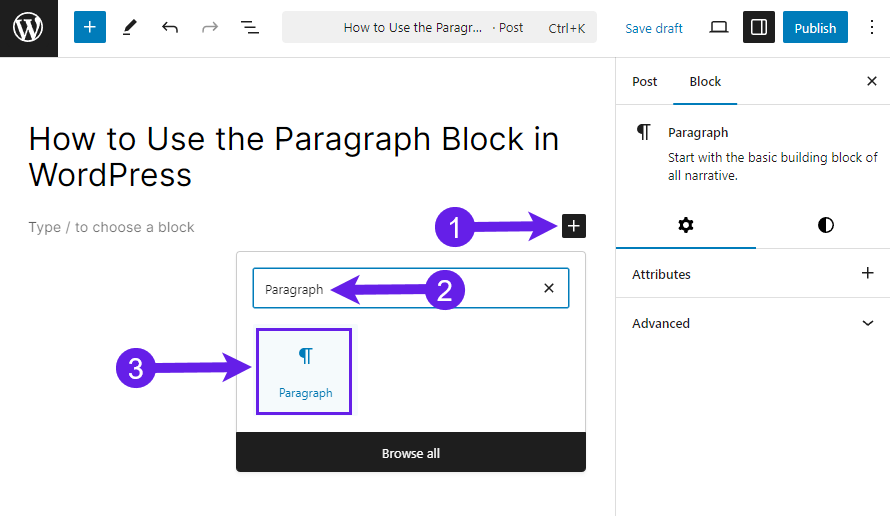This screenshot has height=516, width=890.
Task: Select the Paragraph block result
Action: coord(304,371)
